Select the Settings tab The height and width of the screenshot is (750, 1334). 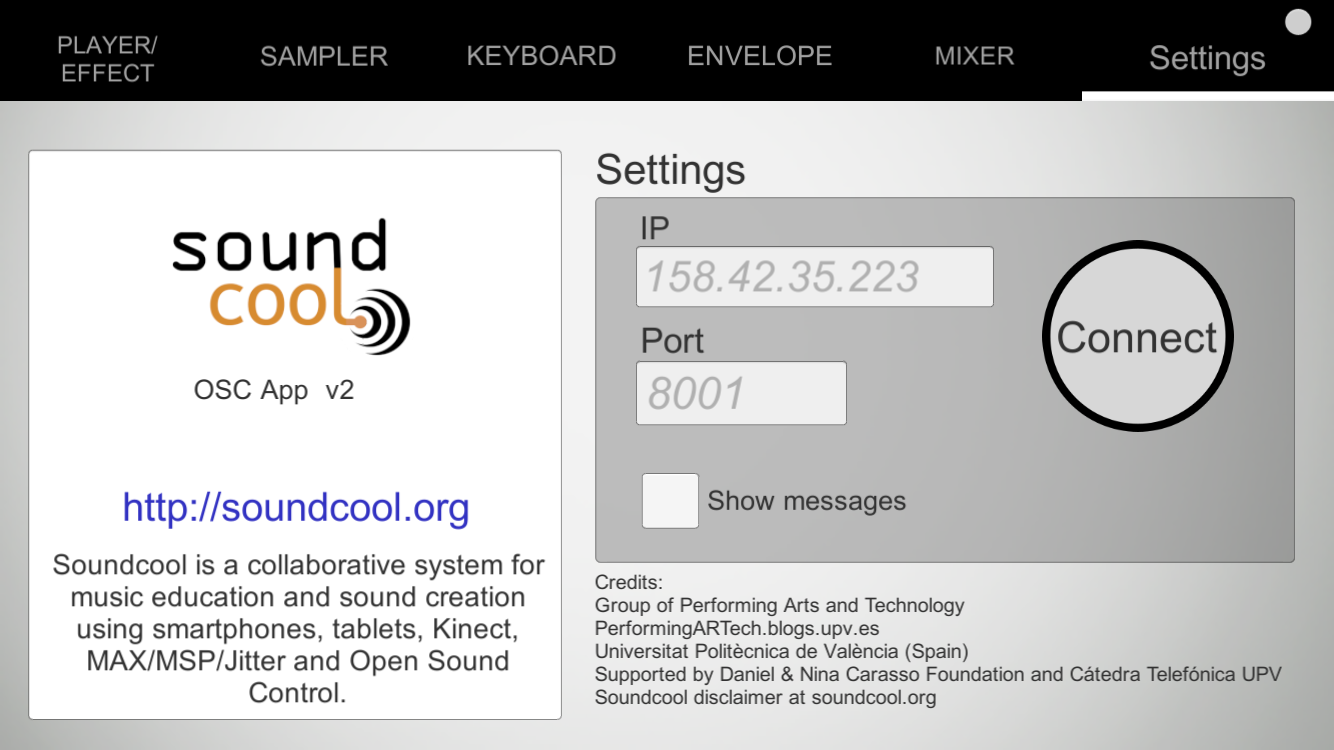coord(1207,58)
